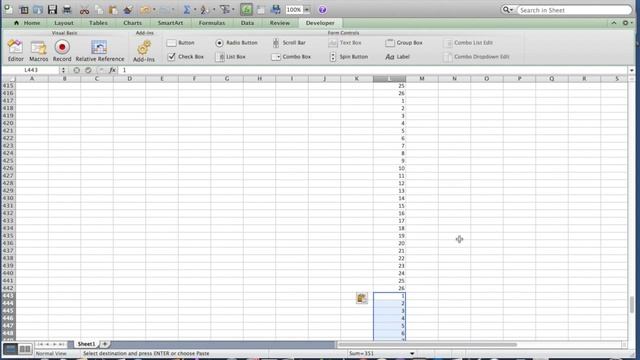Click the Sort A-Z icon

tap(204, 9)
